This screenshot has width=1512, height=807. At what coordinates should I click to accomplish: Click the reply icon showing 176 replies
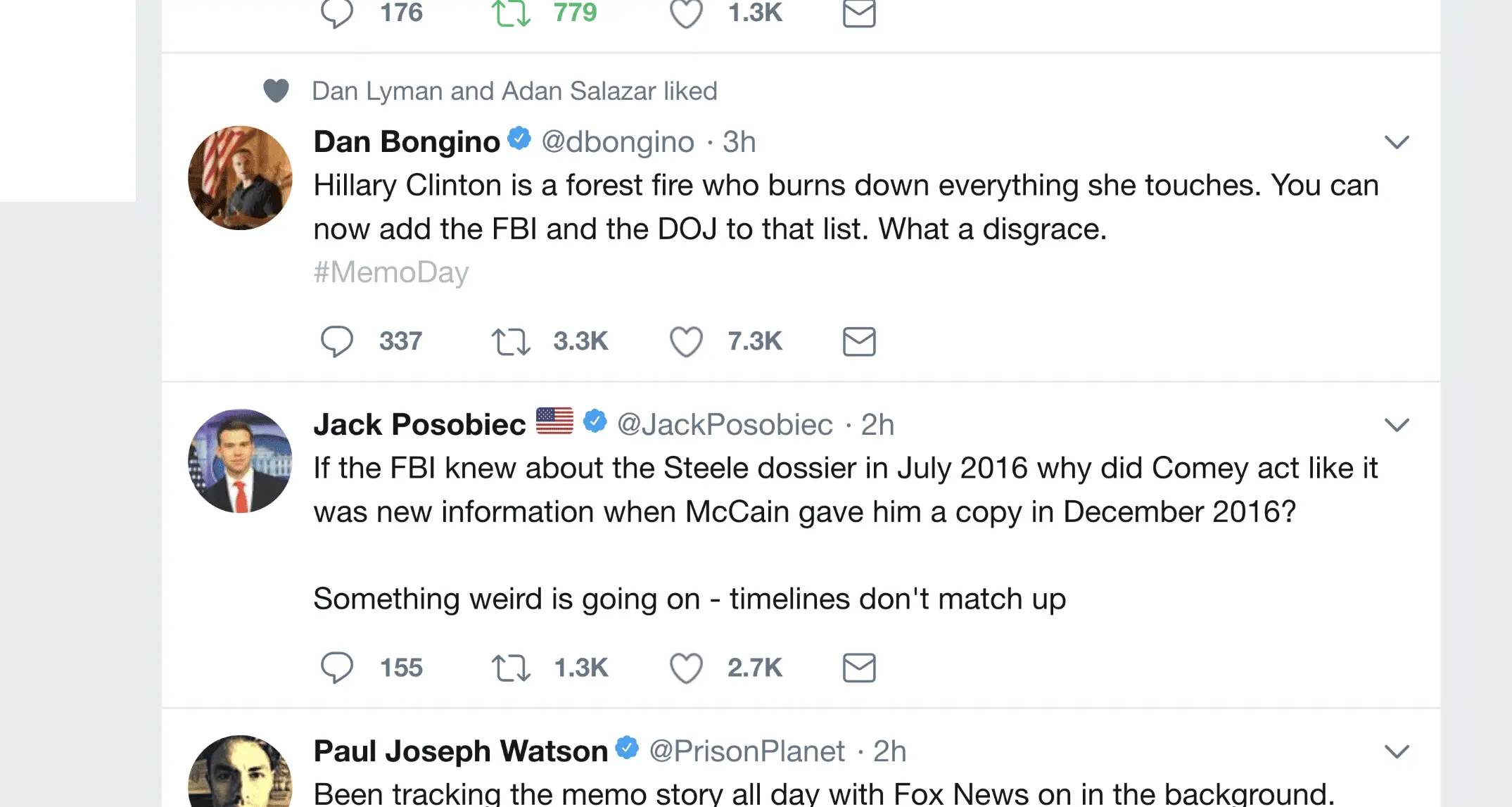coord(336,13)
